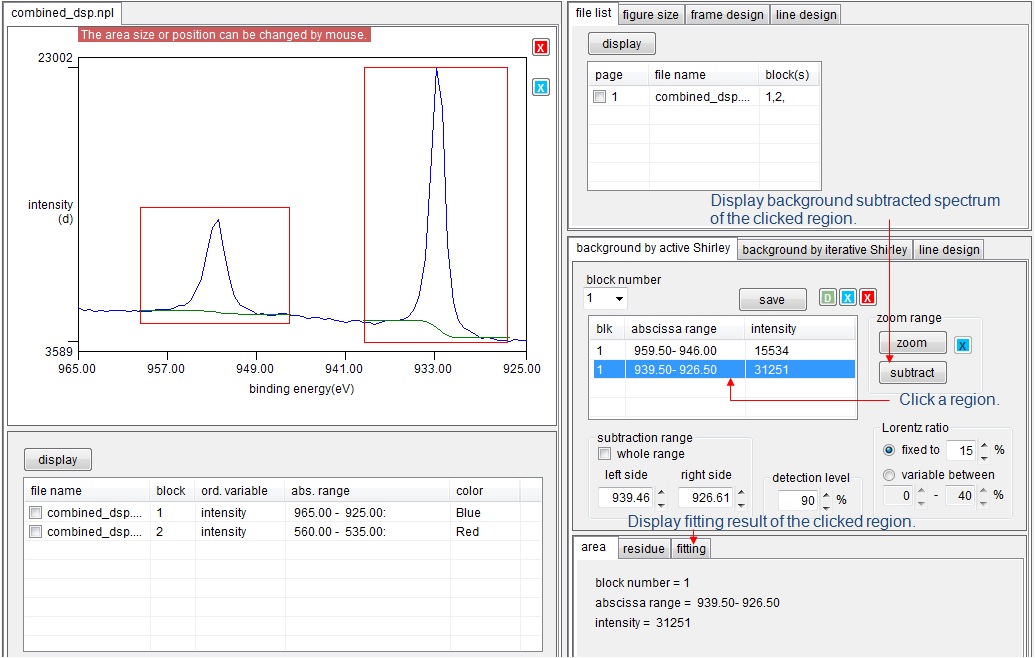Increase the variable upper bound 40 stepper
Screen dimensions: 1035x658
pos(984,490)
